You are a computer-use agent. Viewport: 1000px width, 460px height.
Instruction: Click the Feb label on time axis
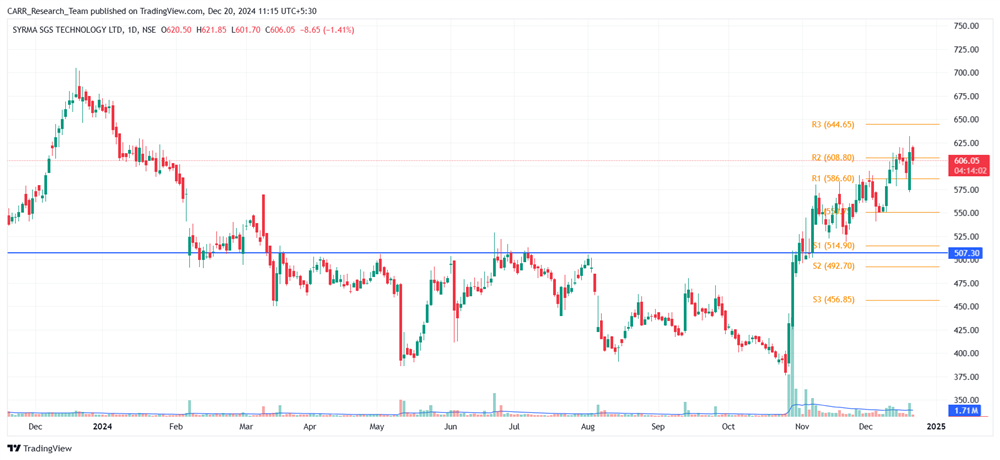point(176,426)
